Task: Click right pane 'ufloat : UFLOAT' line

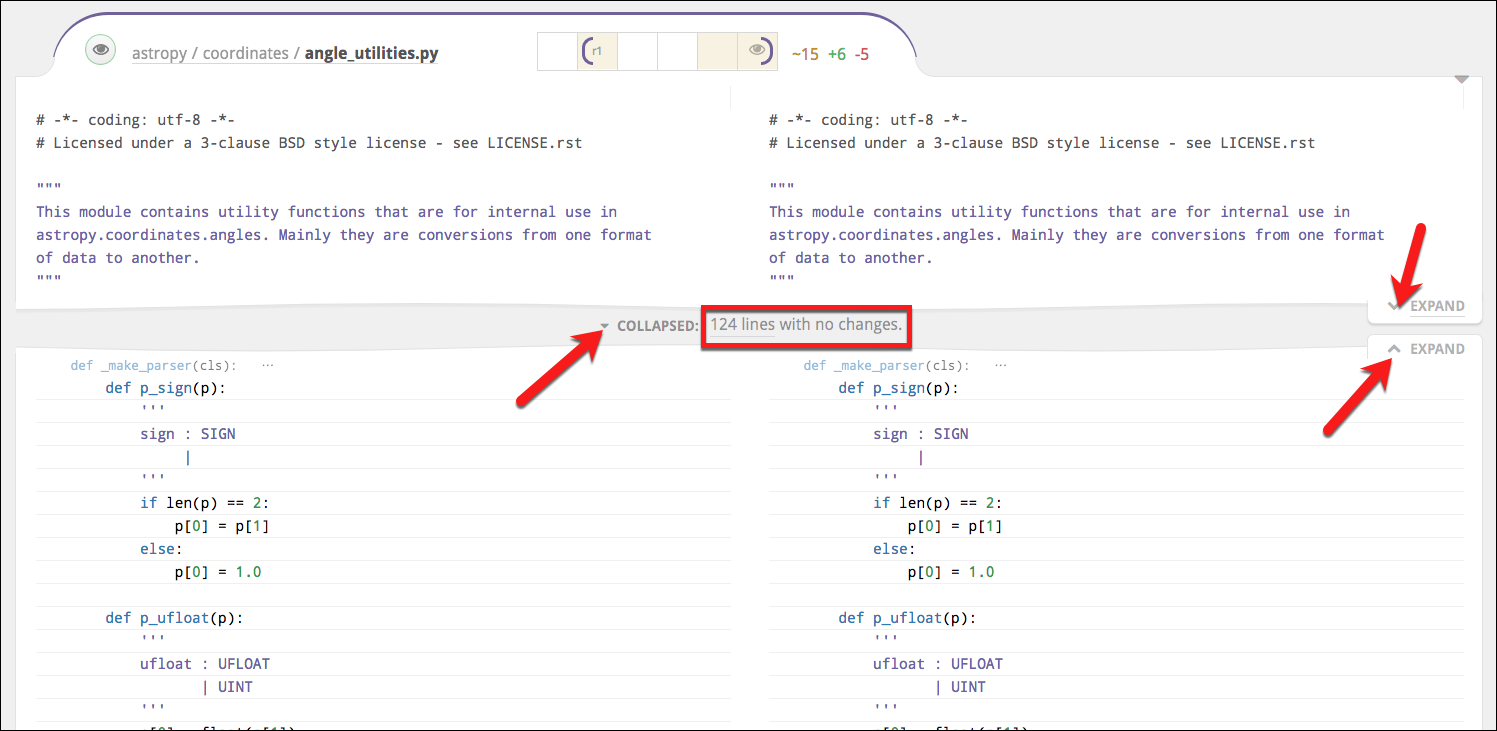Action: pyautogui.click(x=938, y=664)
